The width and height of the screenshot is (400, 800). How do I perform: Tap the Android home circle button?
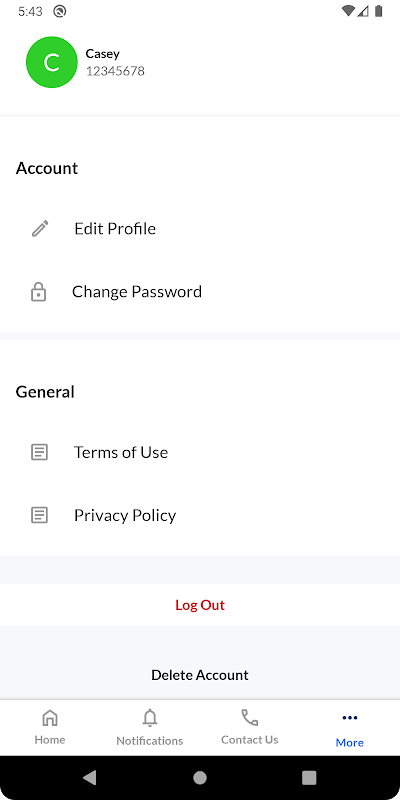point(200,778)
